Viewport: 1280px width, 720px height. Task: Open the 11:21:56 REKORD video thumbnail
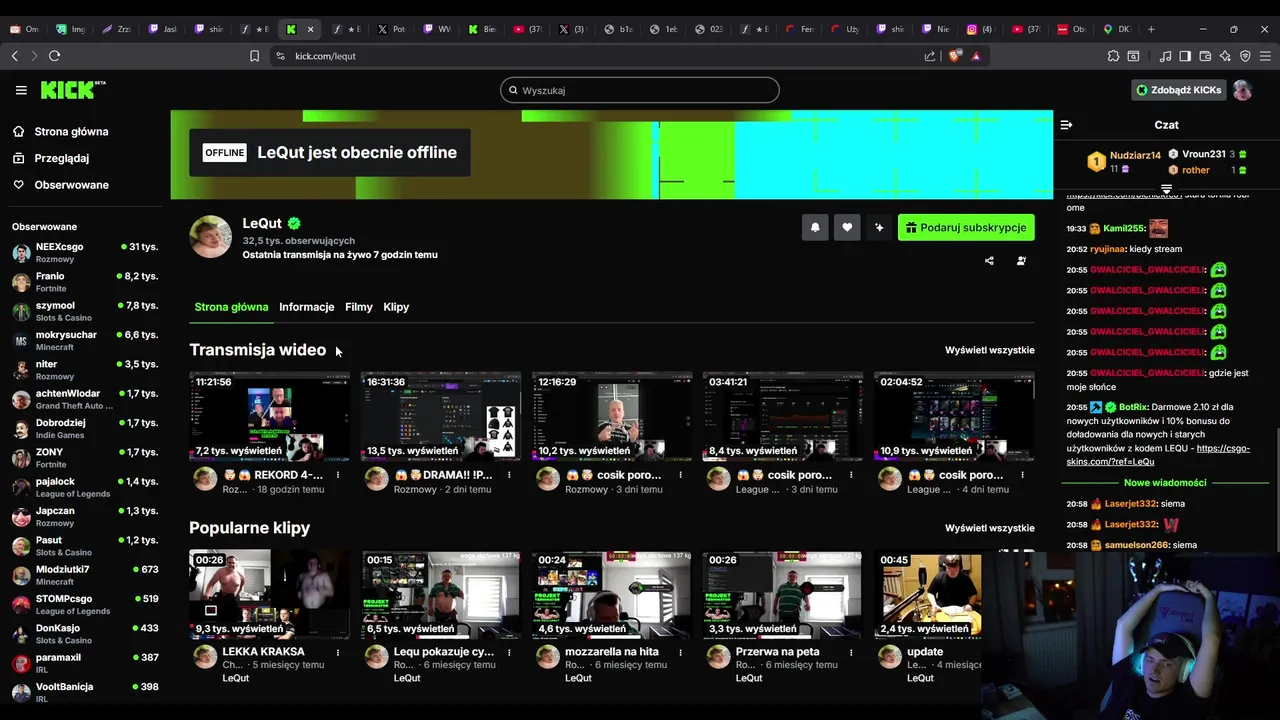click(x=270, y=416)
